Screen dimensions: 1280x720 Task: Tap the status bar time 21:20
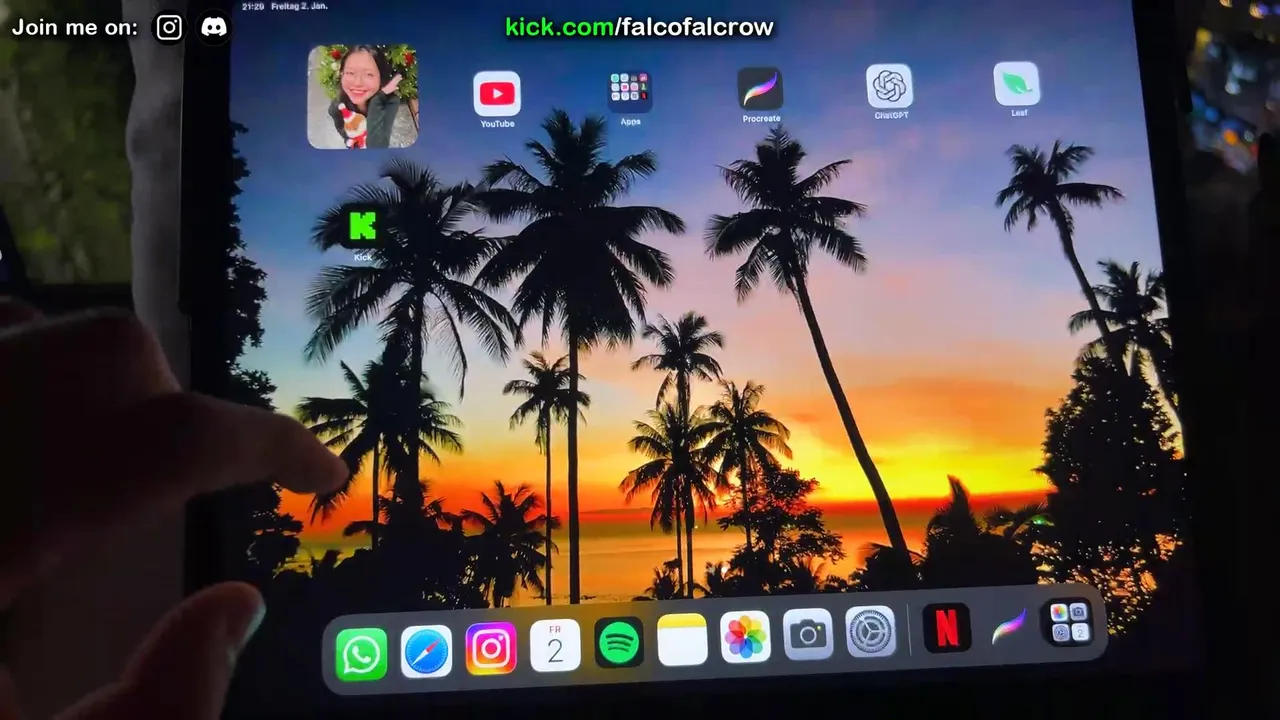point(253,6)
